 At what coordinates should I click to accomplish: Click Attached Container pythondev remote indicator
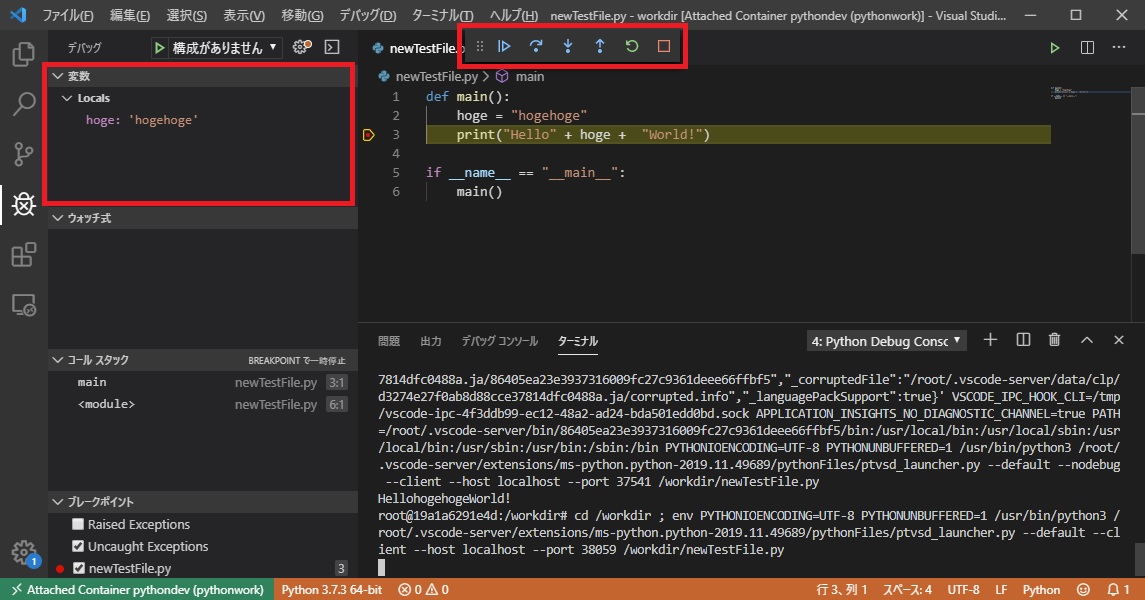point(137,589)
